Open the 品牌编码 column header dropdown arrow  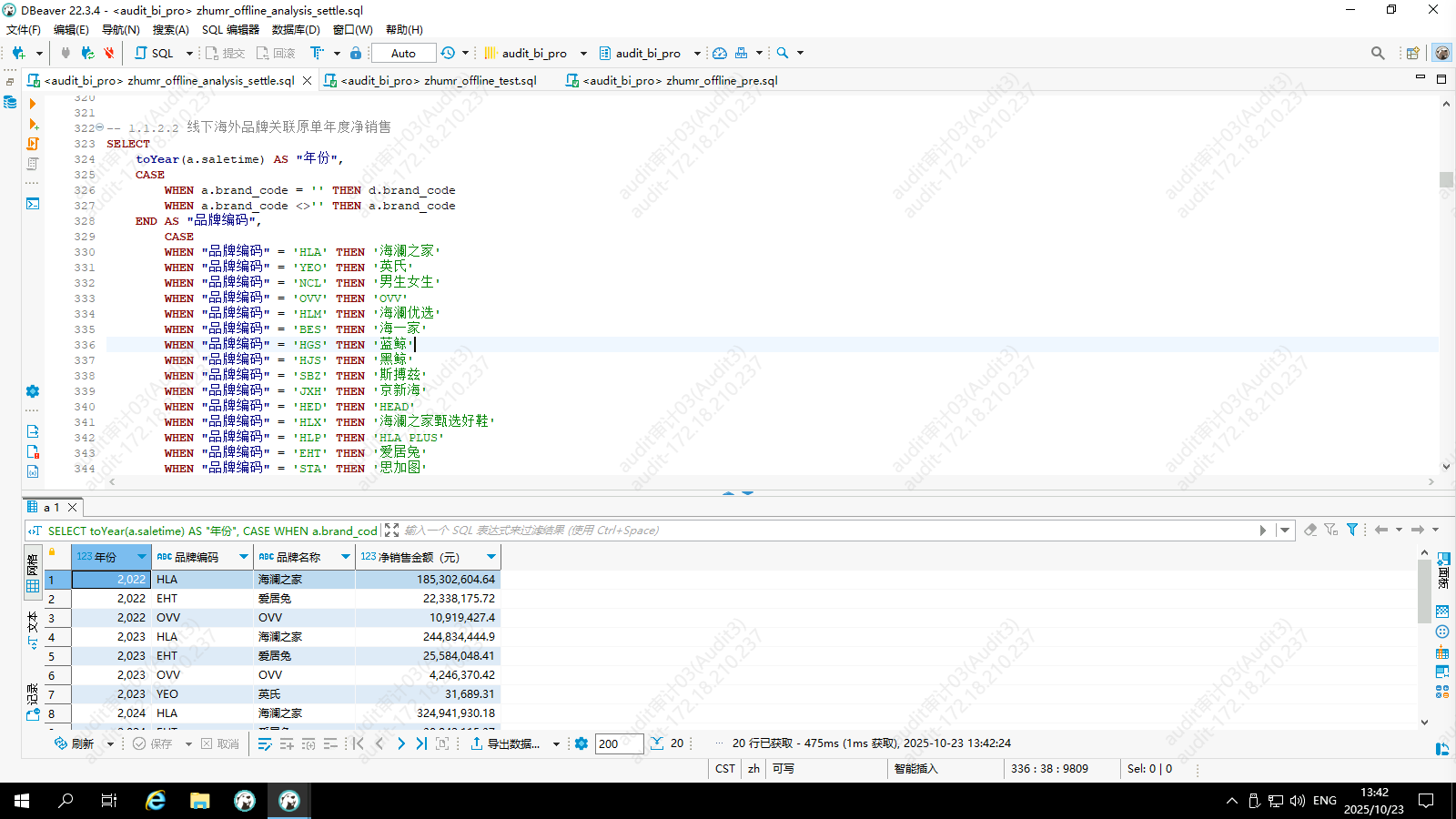tap(244, 556)
